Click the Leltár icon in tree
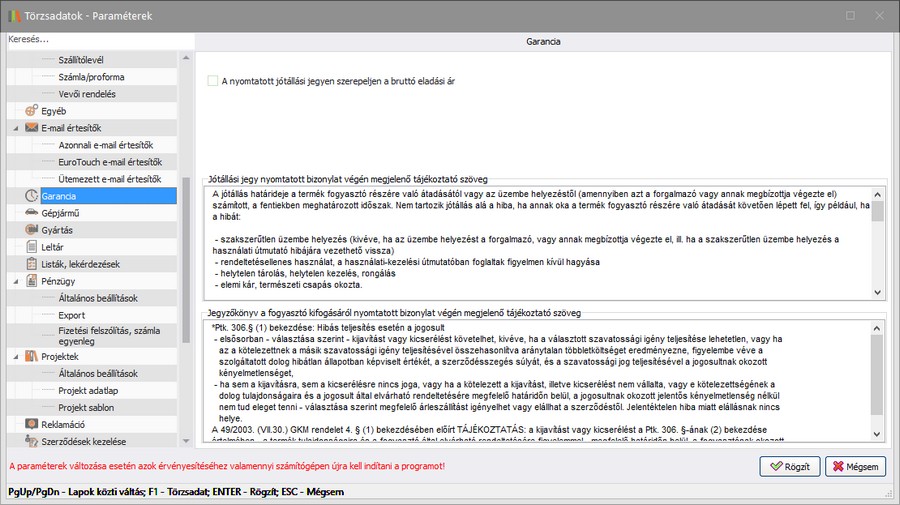 (32, 247)
